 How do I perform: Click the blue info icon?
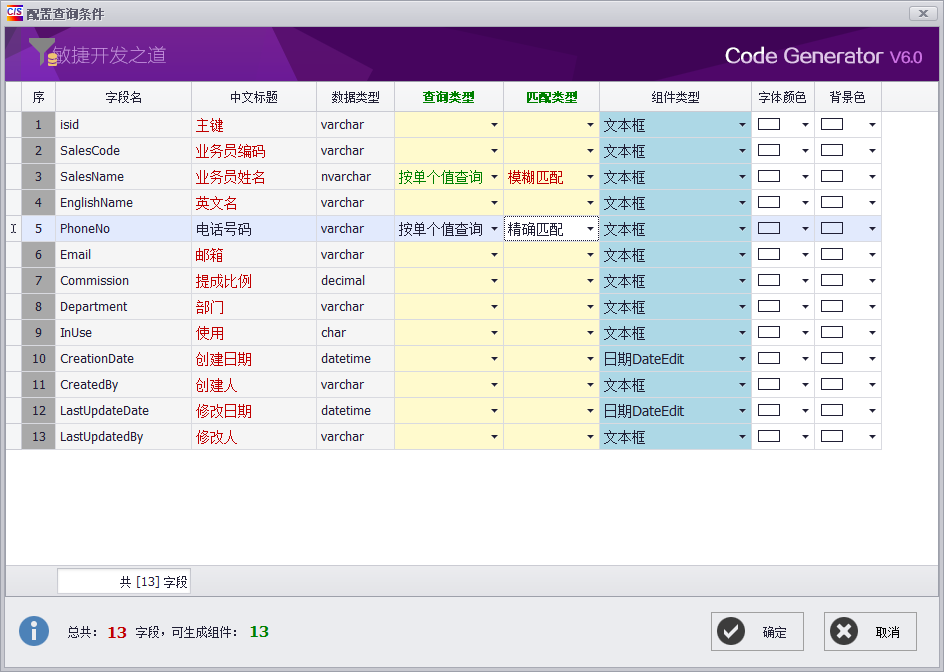tap(34, 631)
